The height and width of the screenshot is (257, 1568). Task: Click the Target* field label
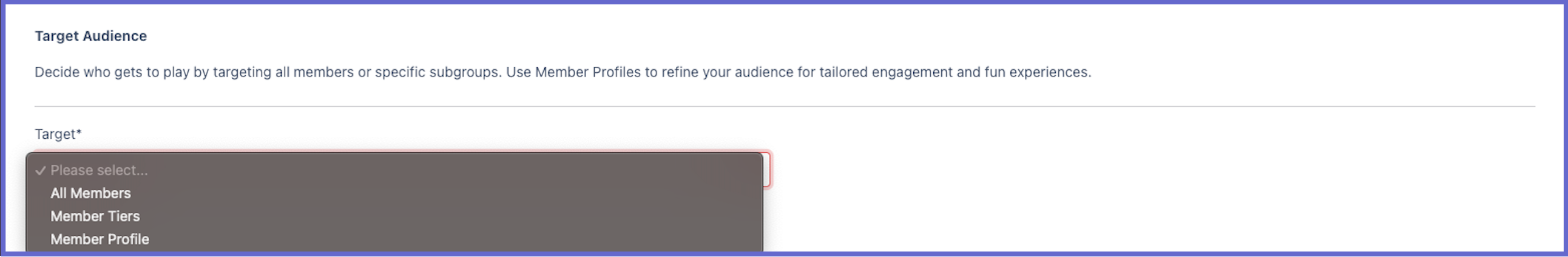point(58,135)
